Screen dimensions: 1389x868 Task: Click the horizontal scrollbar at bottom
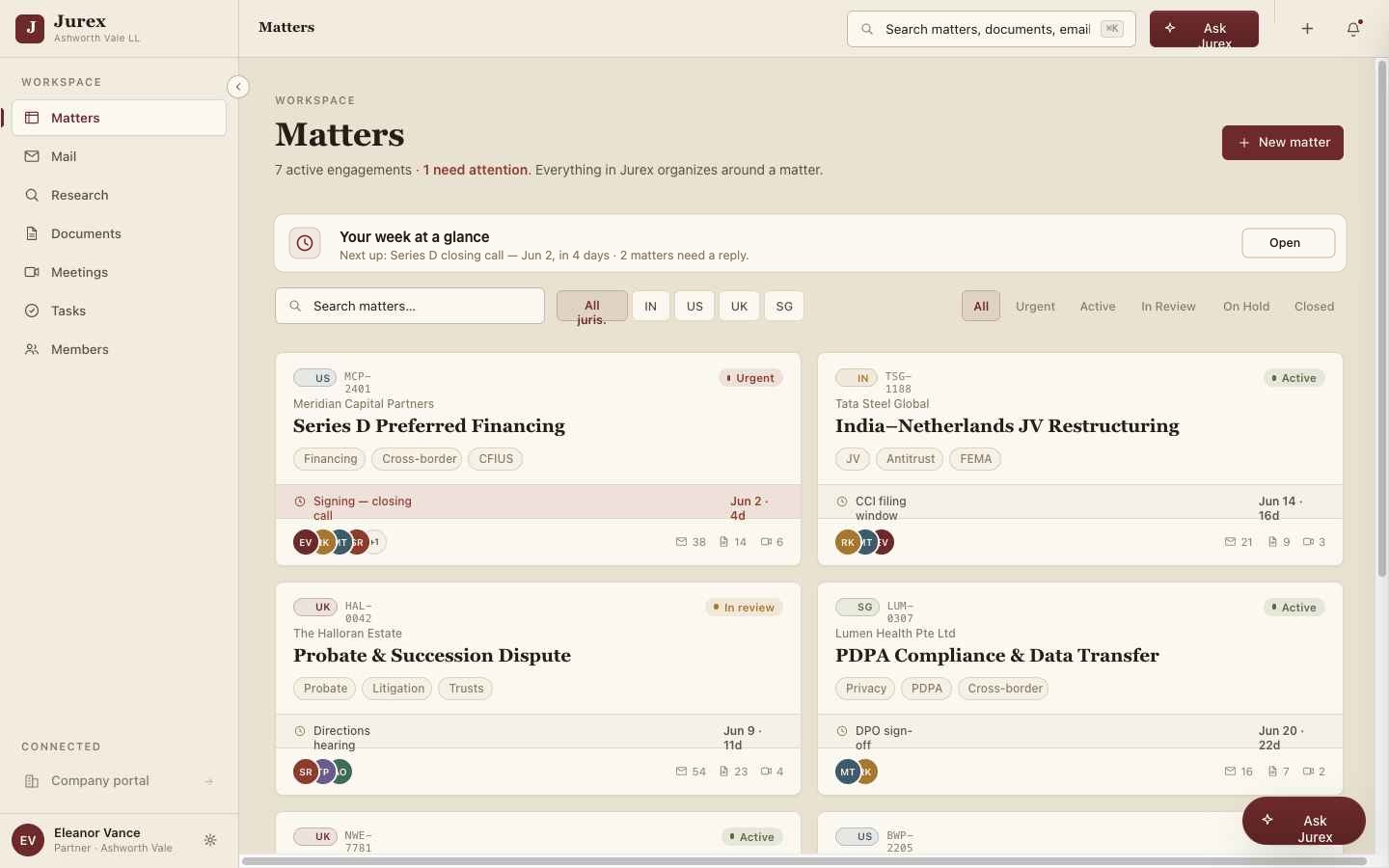click(x=804, y=860)
